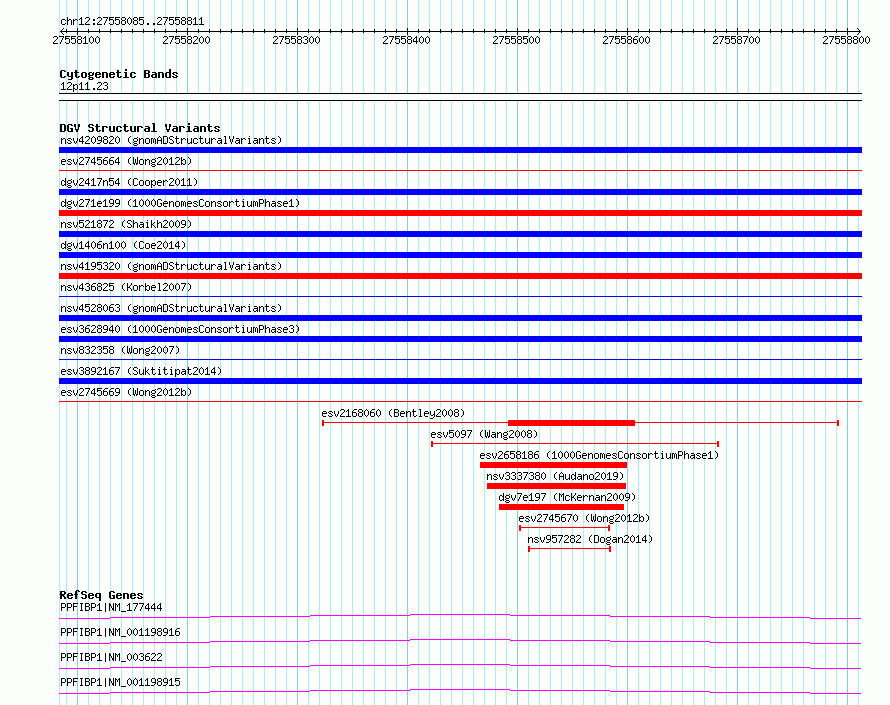
Task: Select the red bar under nsv4195320
Action: [x=460, y=276]
